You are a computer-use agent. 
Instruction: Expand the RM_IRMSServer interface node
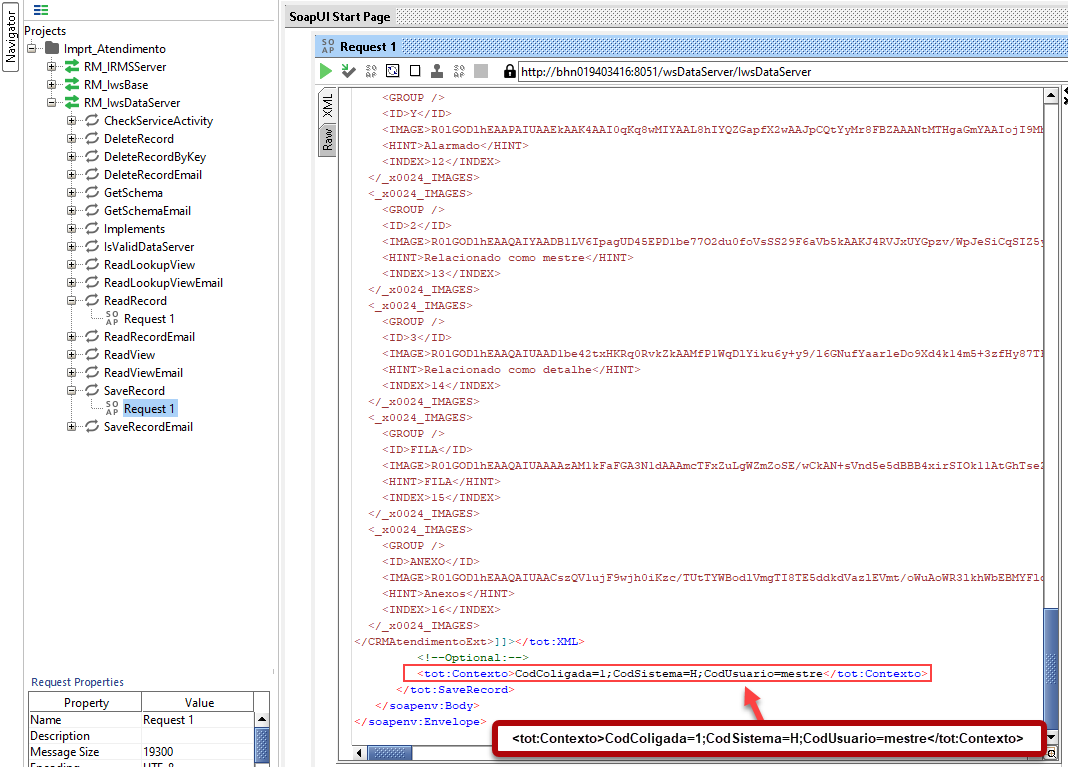(x=51, y=66)
